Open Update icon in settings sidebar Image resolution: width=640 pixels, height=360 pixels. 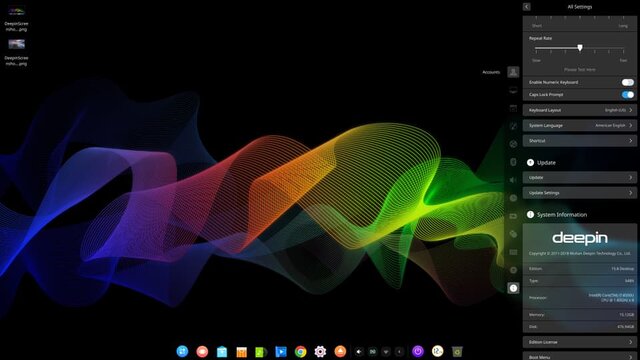pos(513,270)
